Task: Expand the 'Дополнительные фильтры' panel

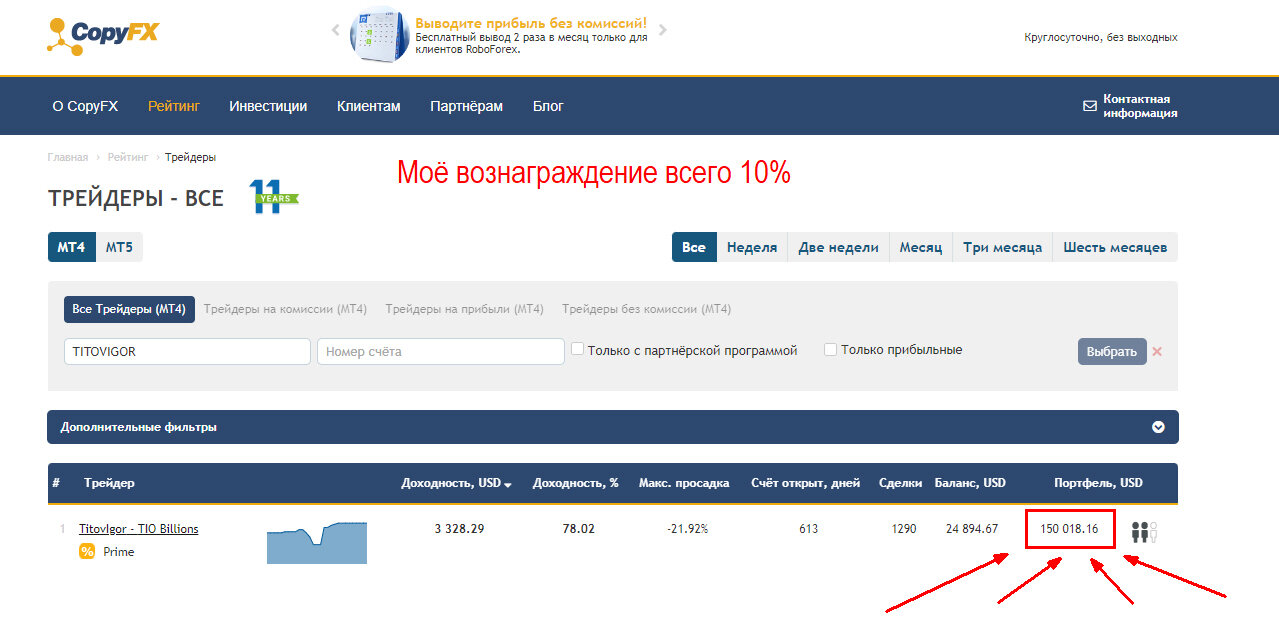Action: pyautogui.click(x=613, y=427)
